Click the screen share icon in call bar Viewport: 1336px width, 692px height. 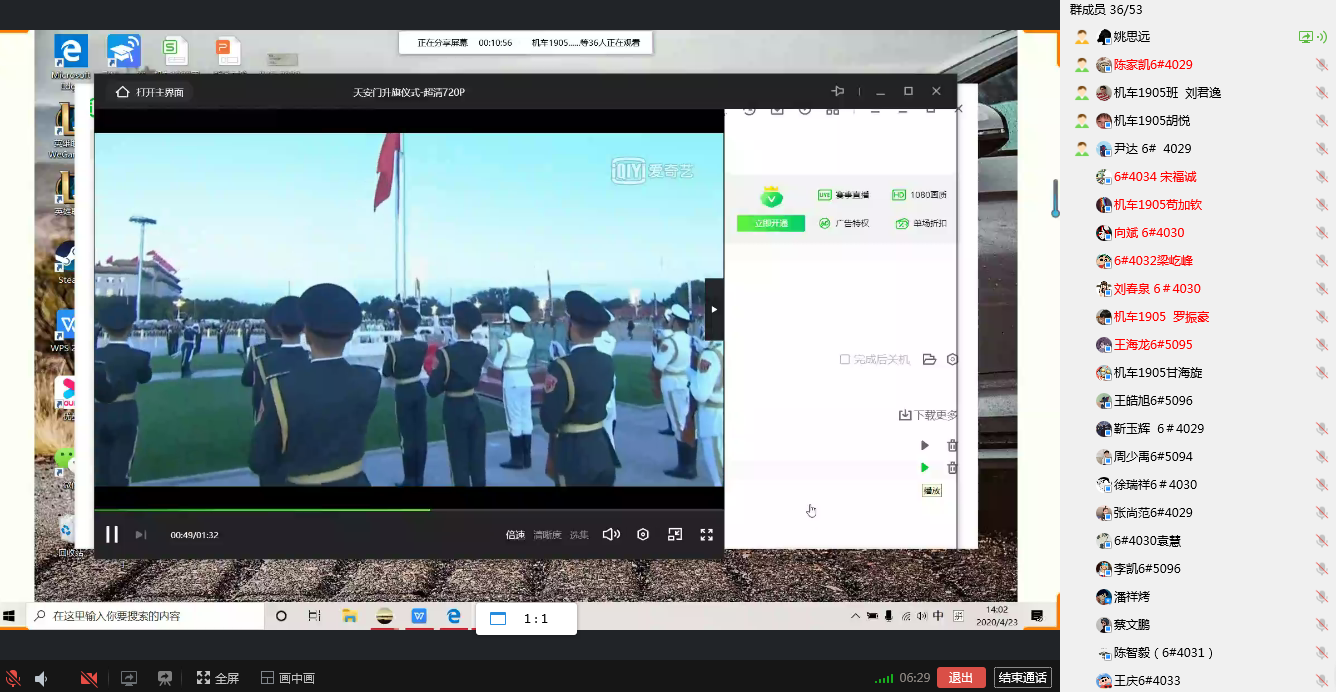(129, 678)
